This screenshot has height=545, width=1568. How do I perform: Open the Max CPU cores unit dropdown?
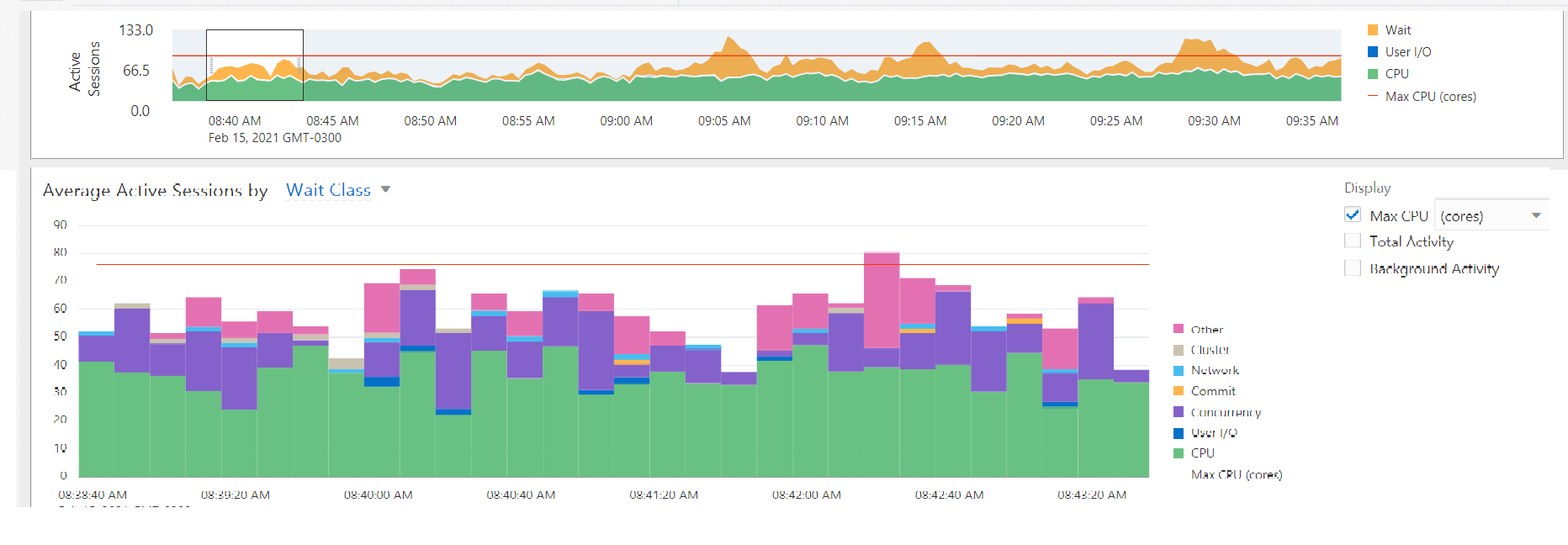coord(1536,216)
